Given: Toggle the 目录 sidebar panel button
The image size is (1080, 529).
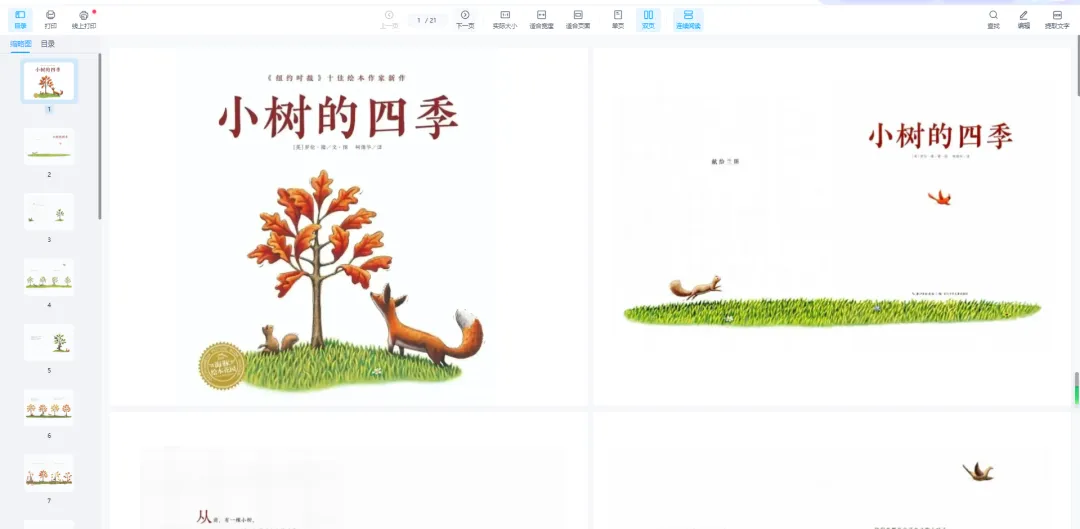Looking at the screenshot, I should (20, 19).
